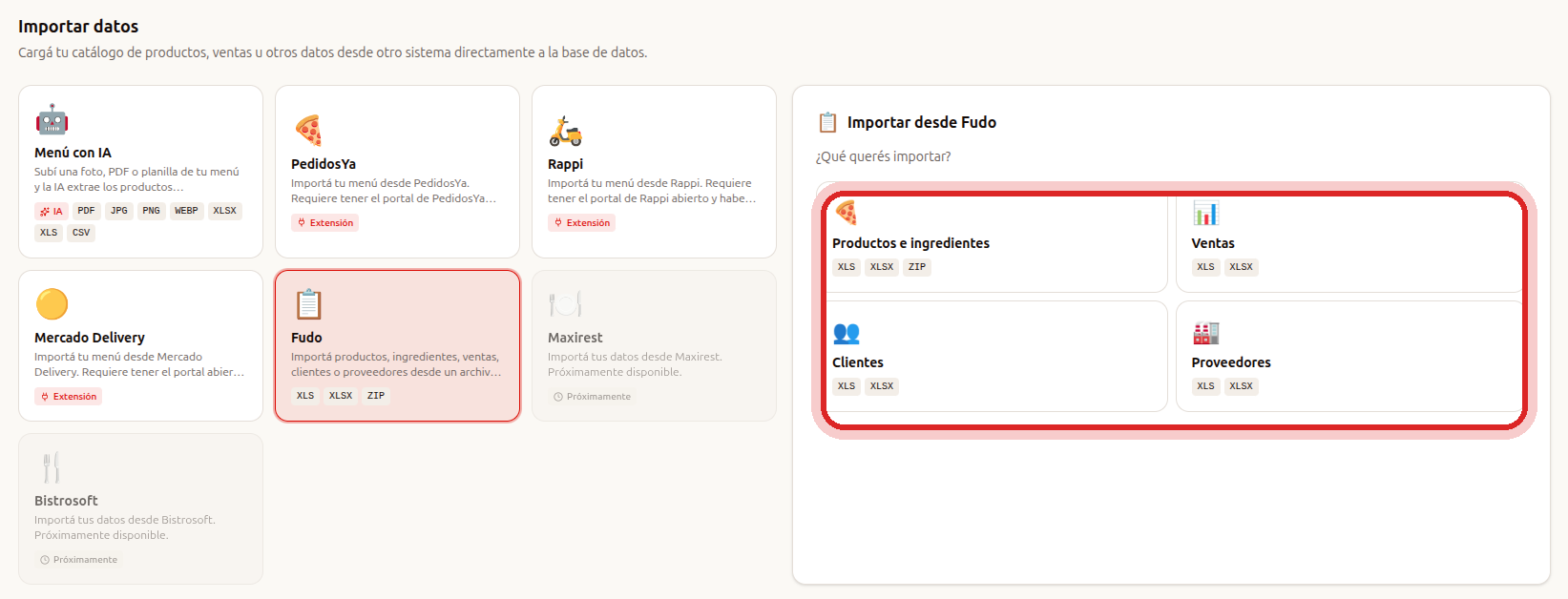Screen dimensions: 1568x599
Task: Click XLS tag under Ventas
Action: point(1206,267)
